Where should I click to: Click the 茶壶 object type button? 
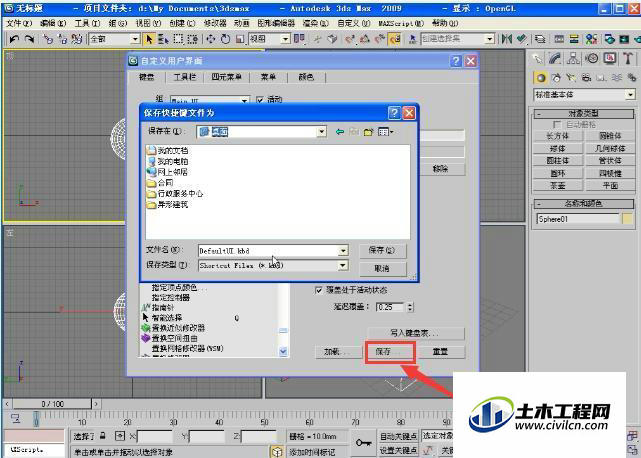tap(558, 186)
